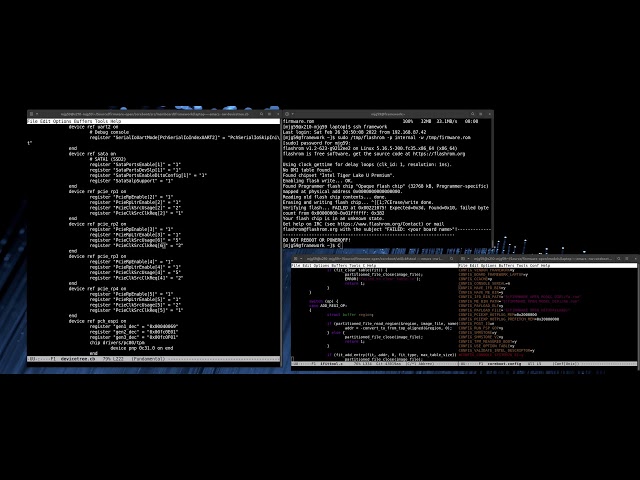640x480 pixels.
Task: Click '# Debug console' comment line
Action: [109, 132]
